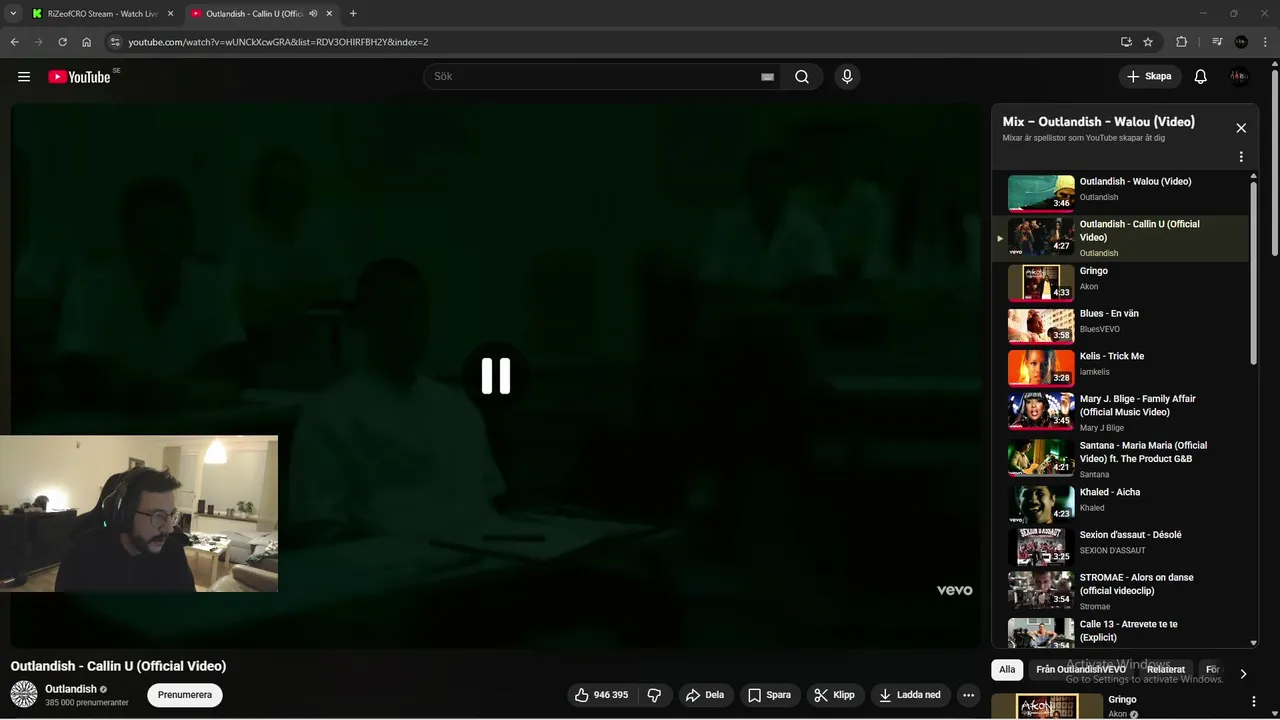This screenshot has height=720, width=1280.
Task: Pause the video with center pause icon
Action: [496, 376]
